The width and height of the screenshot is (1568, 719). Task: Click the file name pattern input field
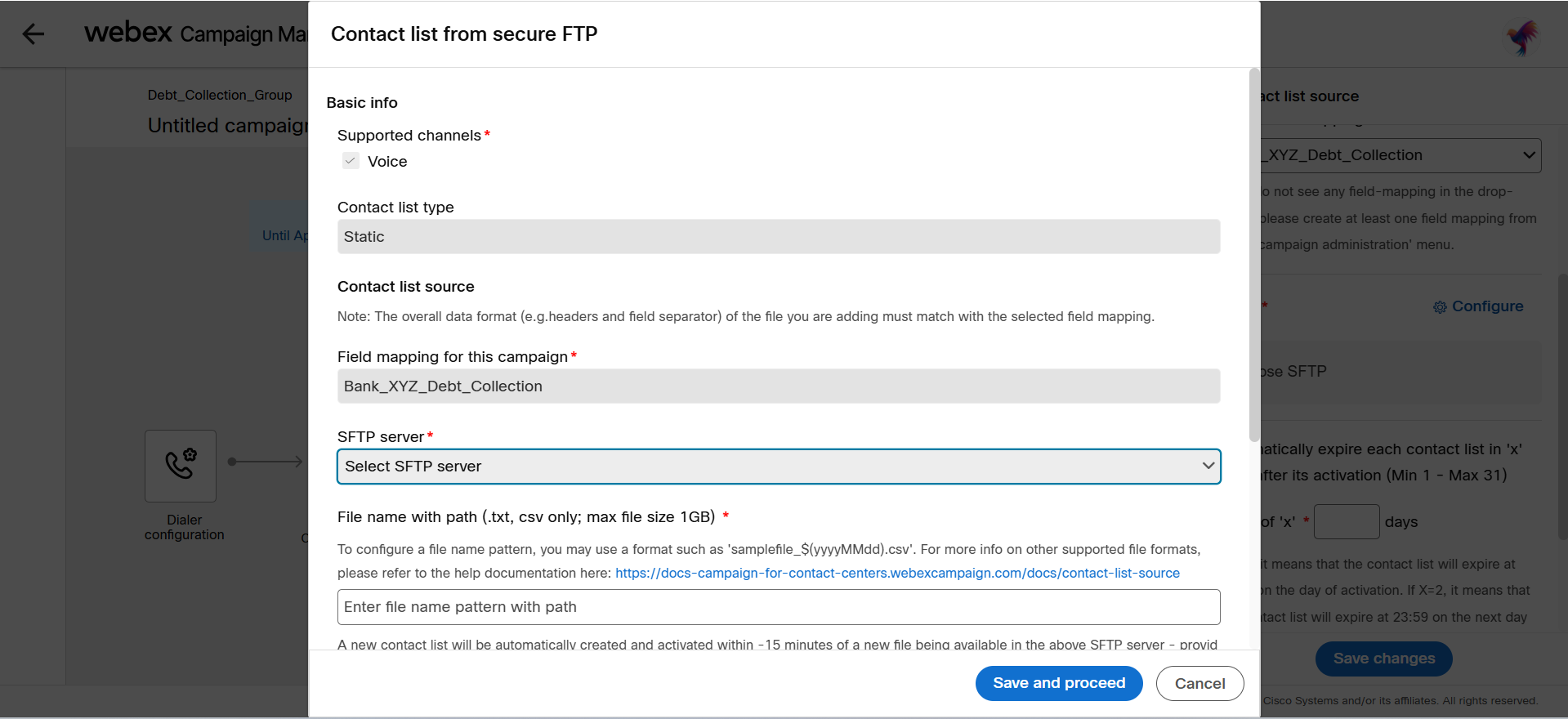tap(779, 607)
